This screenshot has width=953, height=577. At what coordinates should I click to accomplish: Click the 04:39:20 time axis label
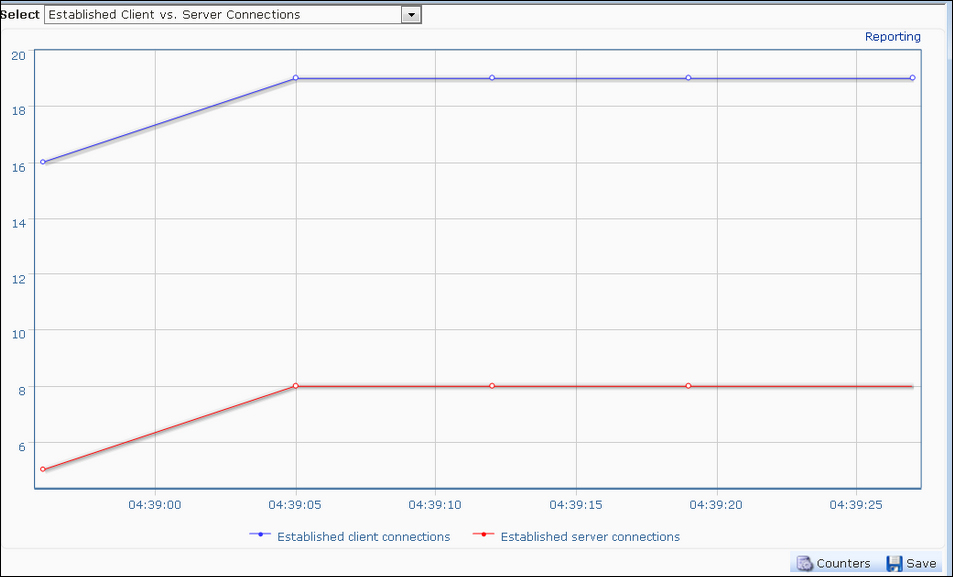[x=716, y=505]
